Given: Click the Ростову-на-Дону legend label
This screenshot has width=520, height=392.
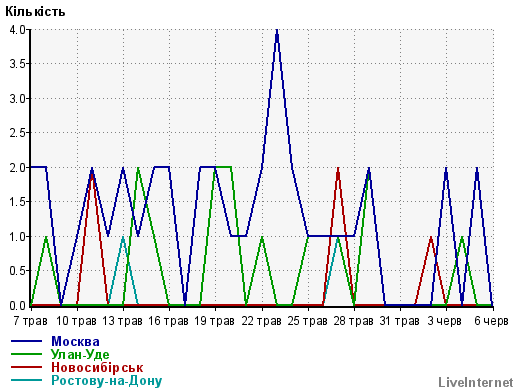Looking at the screenshot, I should click(107, 380).
